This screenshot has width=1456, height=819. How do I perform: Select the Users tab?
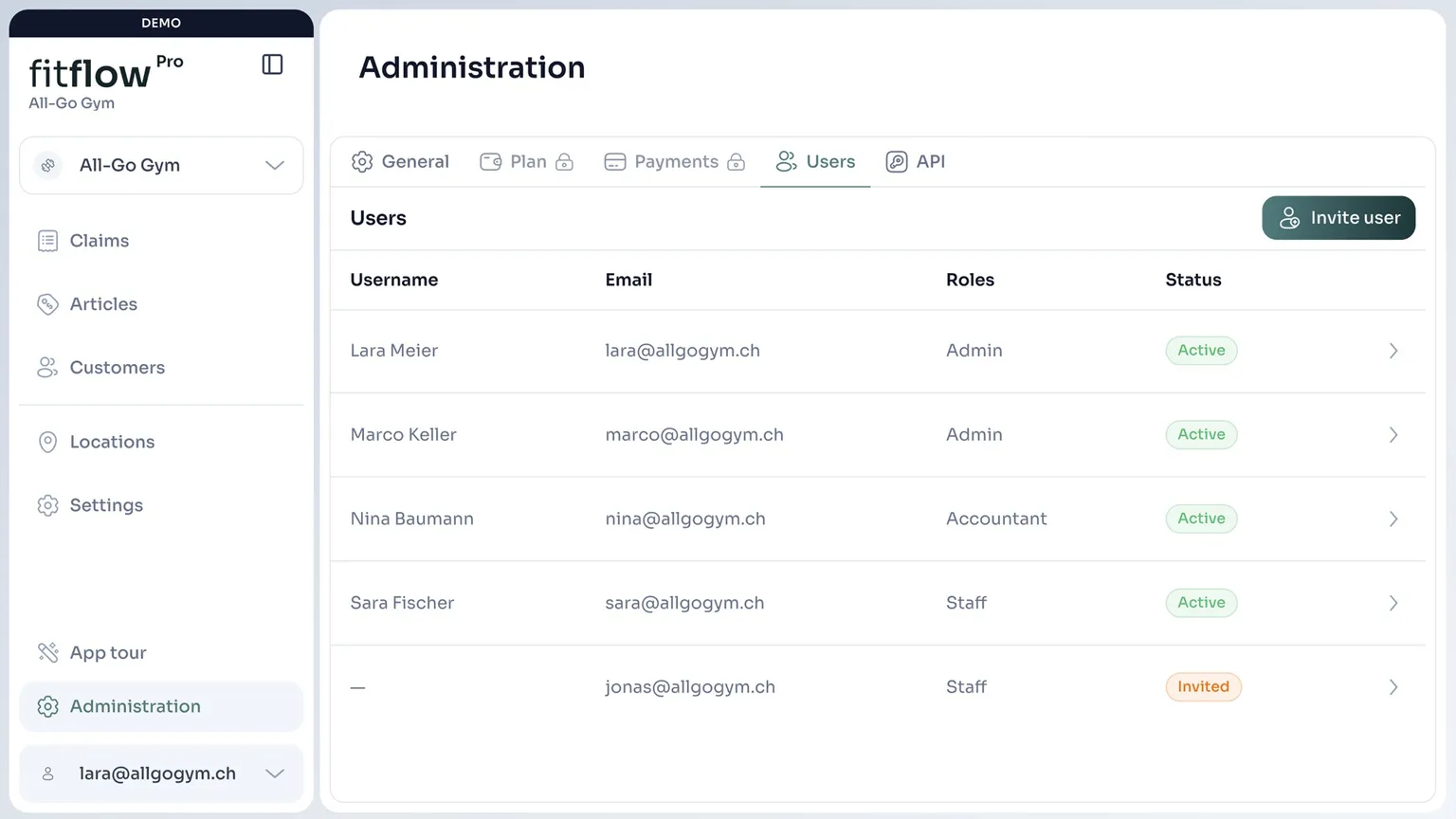[815, 162]
